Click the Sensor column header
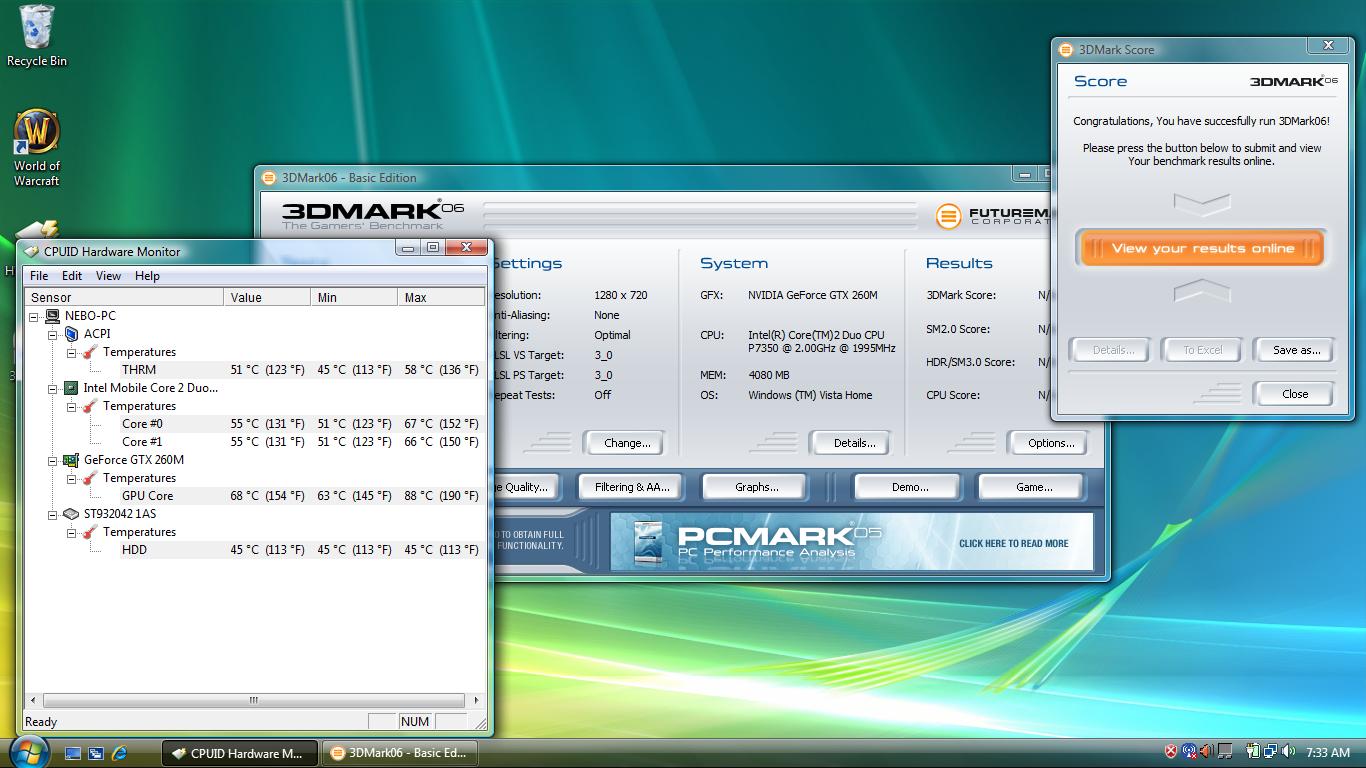This screenshot has width=1366, height=768. coord(124,297)
